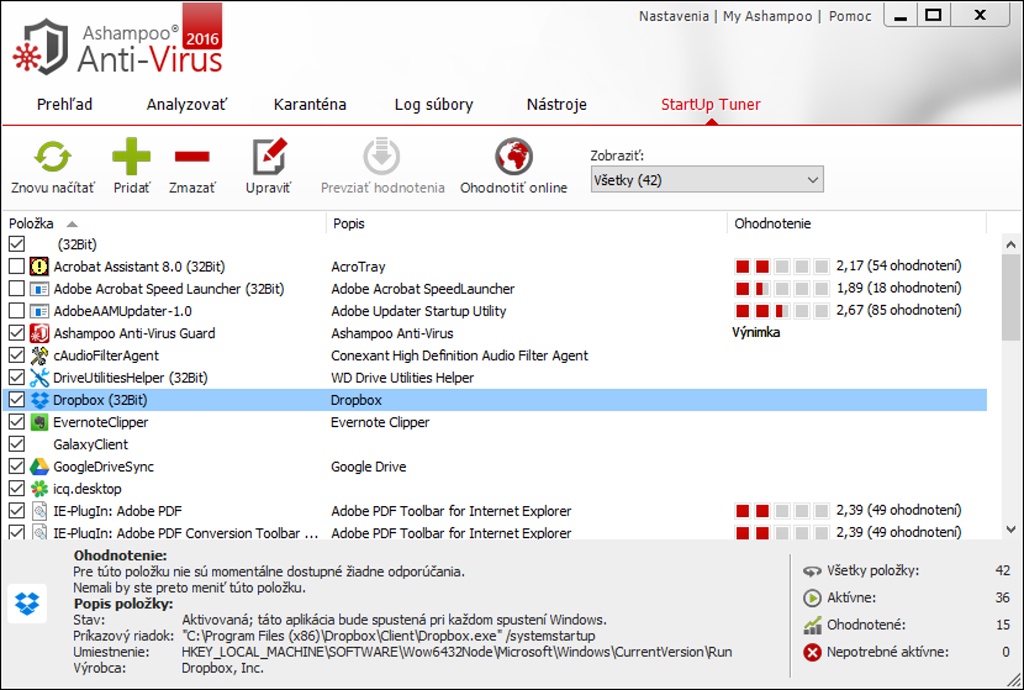The image size is (1024, 690).
Task: Click the rating bar for Acrobat Assistant
Action: click(782, 267)
